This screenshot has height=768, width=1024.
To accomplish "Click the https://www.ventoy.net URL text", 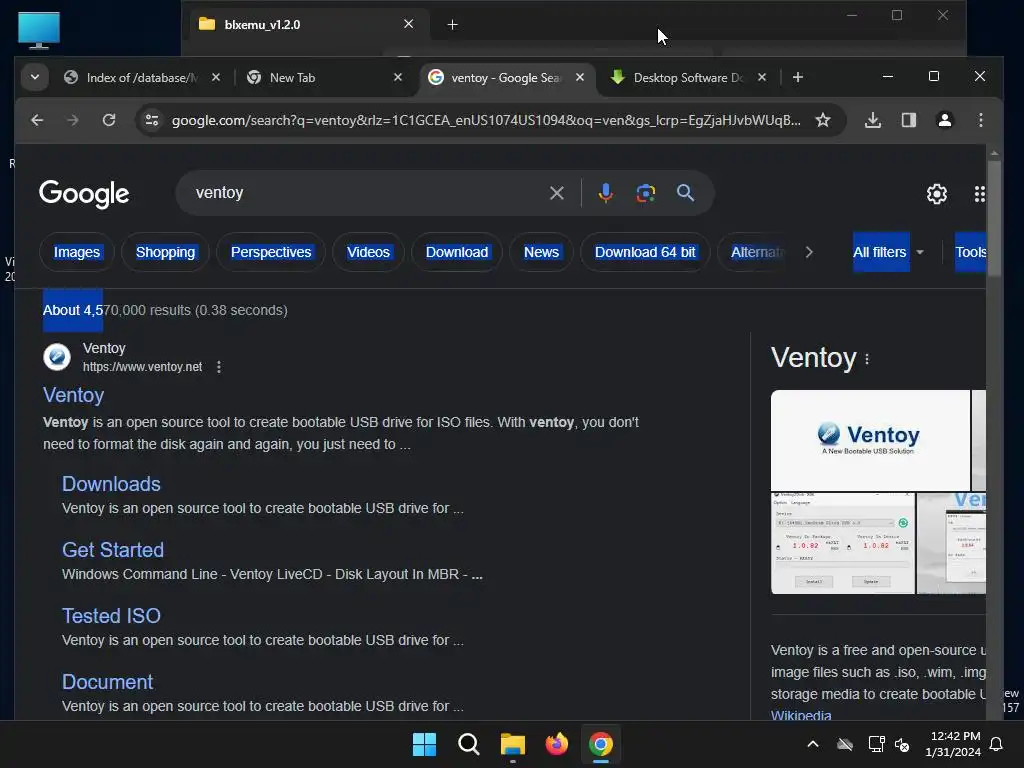I will point(142,367).
